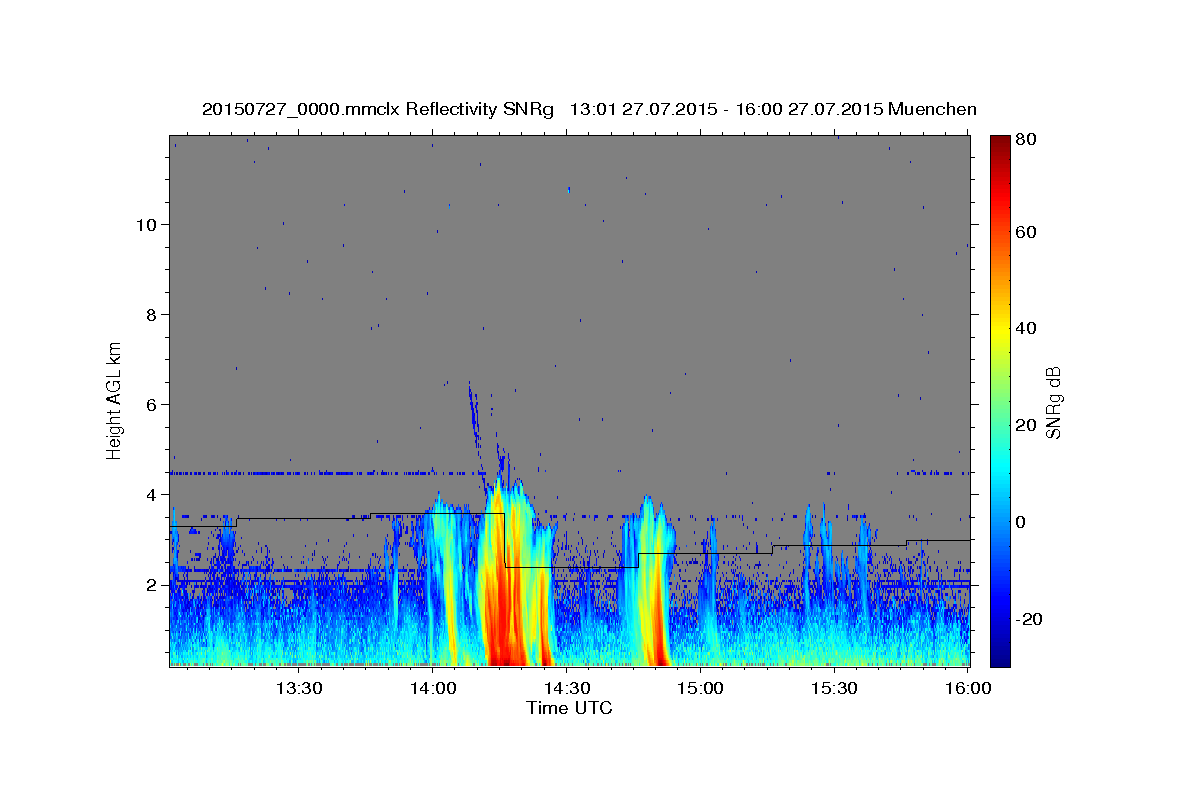The width and height of the screenshot is (1200, 800).
Task: Click the 15:30 time tick label
Action: point(834,688)
